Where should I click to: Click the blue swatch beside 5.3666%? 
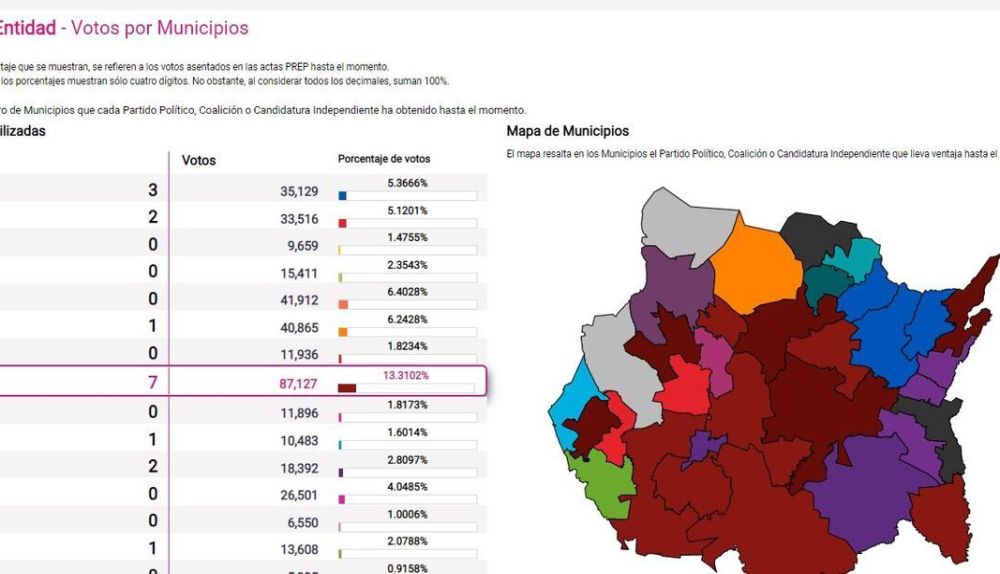click(x=343, y=196)
